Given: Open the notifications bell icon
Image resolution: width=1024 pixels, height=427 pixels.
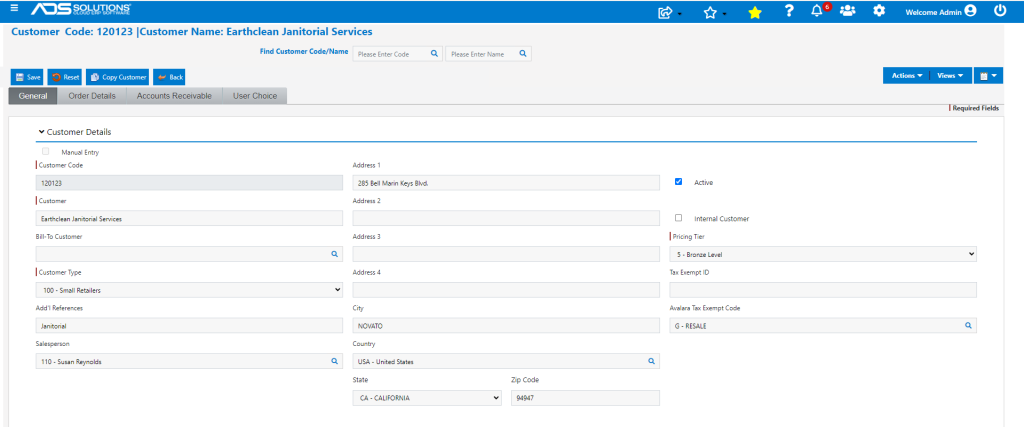Looking at the screenshot, I should click(818, 10).
